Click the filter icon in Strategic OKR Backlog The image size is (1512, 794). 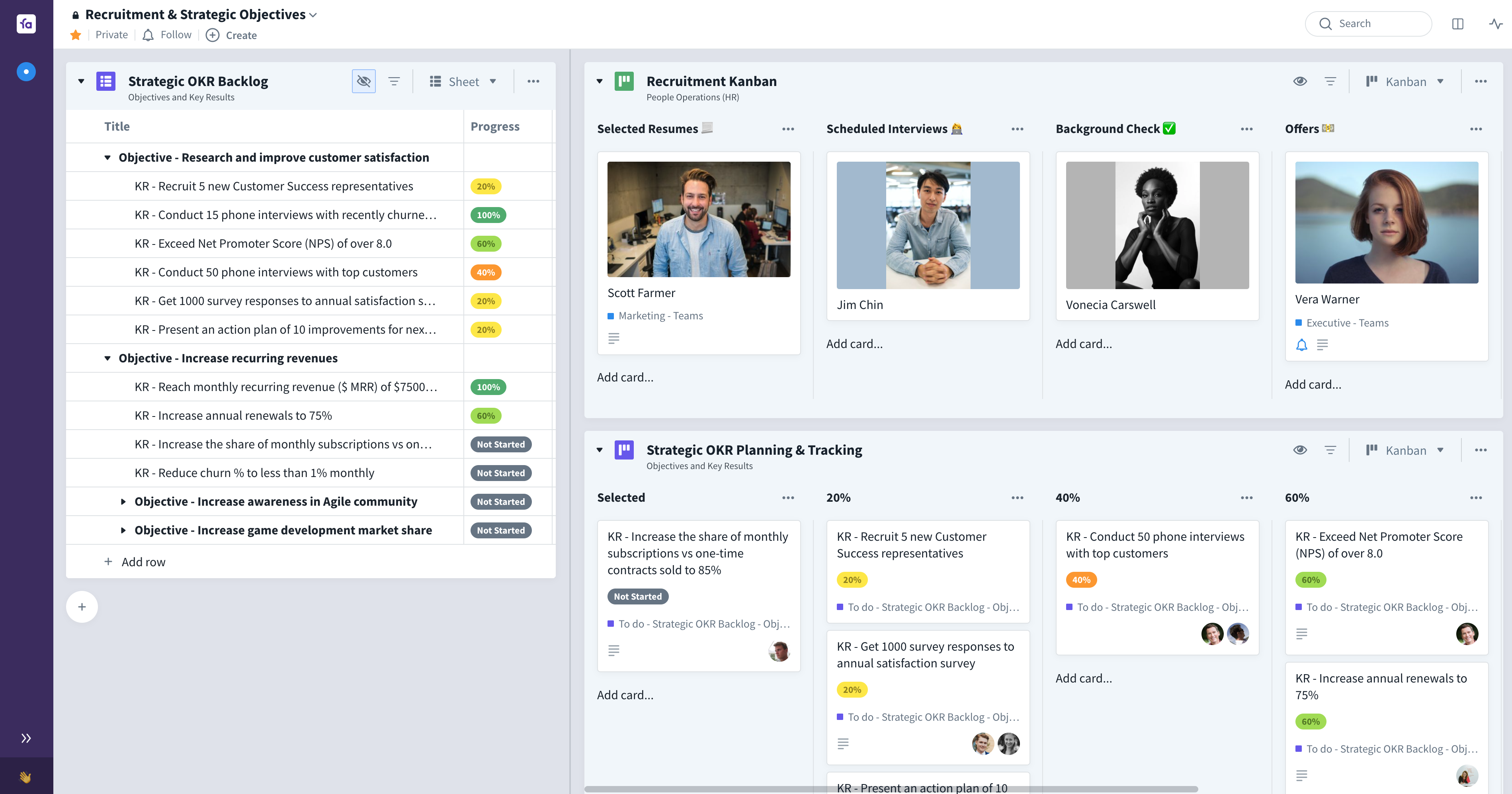[x=394, y=81]
